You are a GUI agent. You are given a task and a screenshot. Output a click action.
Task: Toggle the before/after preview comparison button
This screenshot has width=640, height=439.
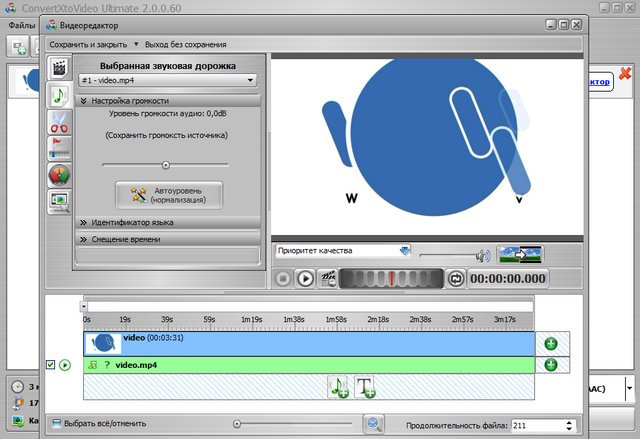519,254
